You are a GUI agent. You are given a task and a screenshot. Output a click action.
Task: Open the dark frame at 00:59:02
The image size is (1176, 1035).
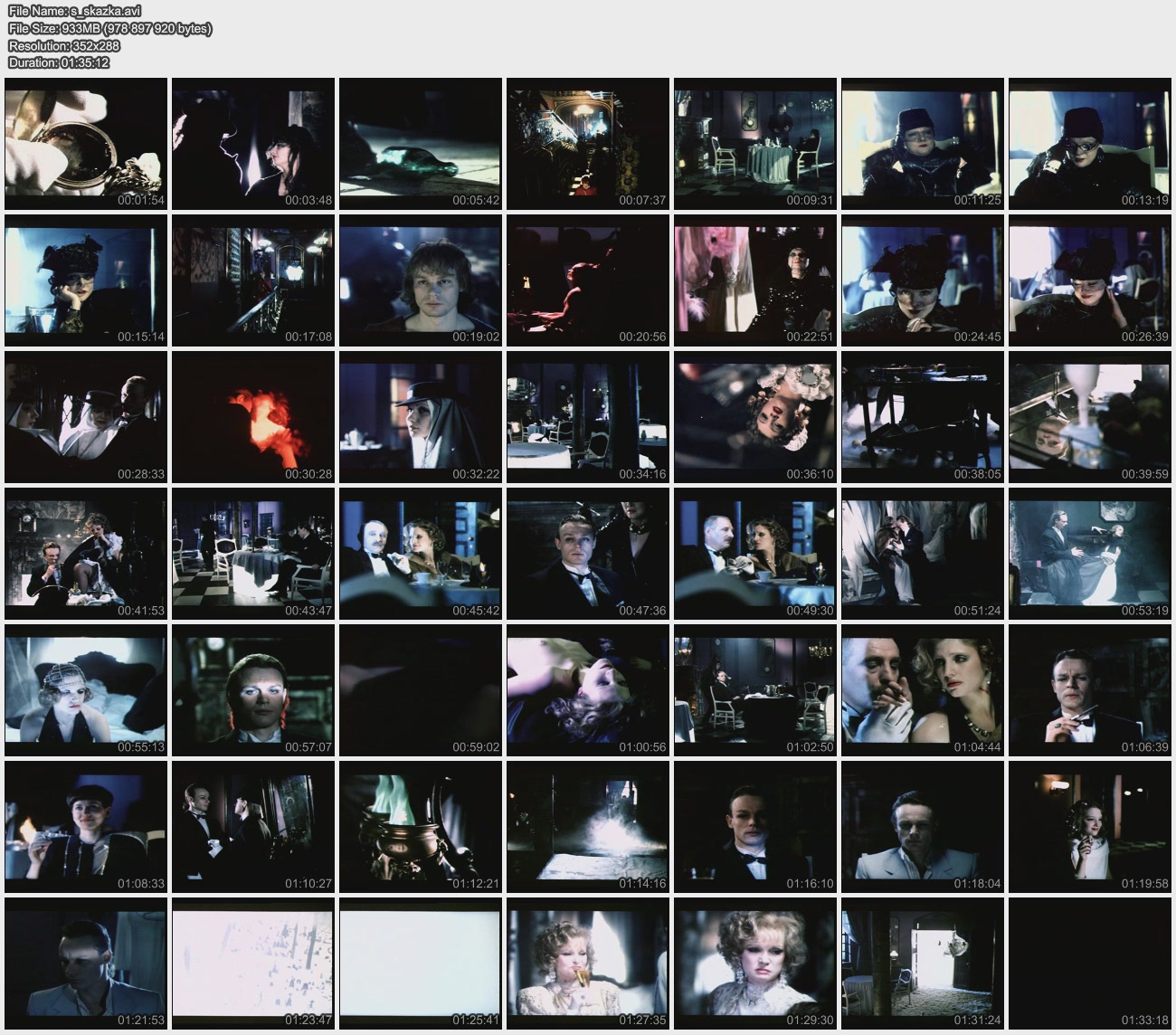tap(421, 690)
